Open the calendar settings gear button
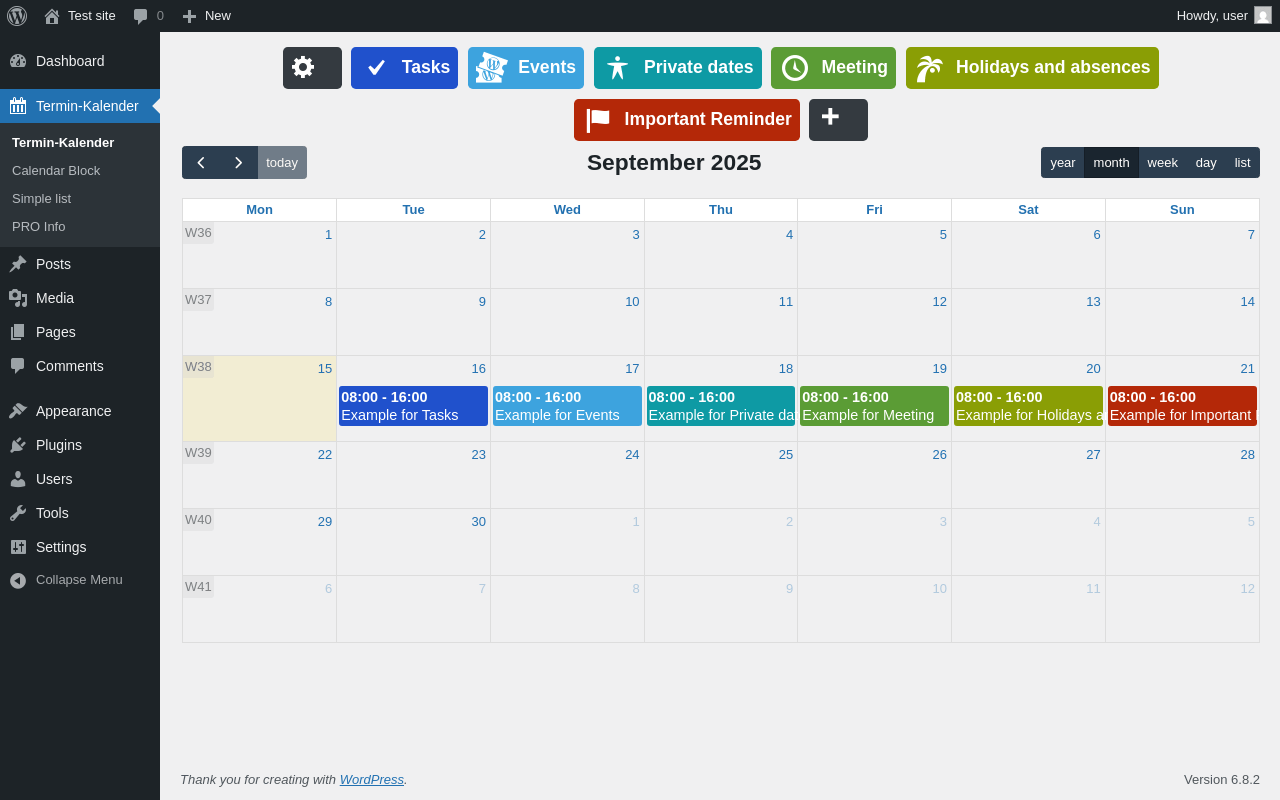 (x=312, y=68)
